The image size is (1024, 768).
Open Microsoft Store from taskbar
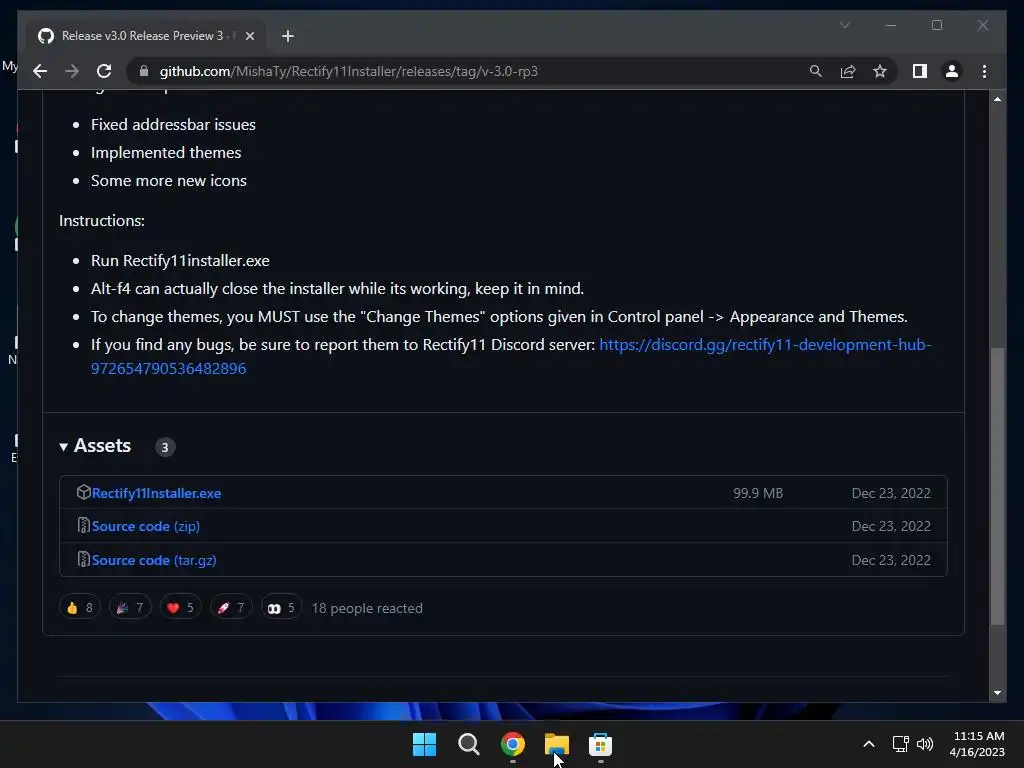(x=600, y=744)
